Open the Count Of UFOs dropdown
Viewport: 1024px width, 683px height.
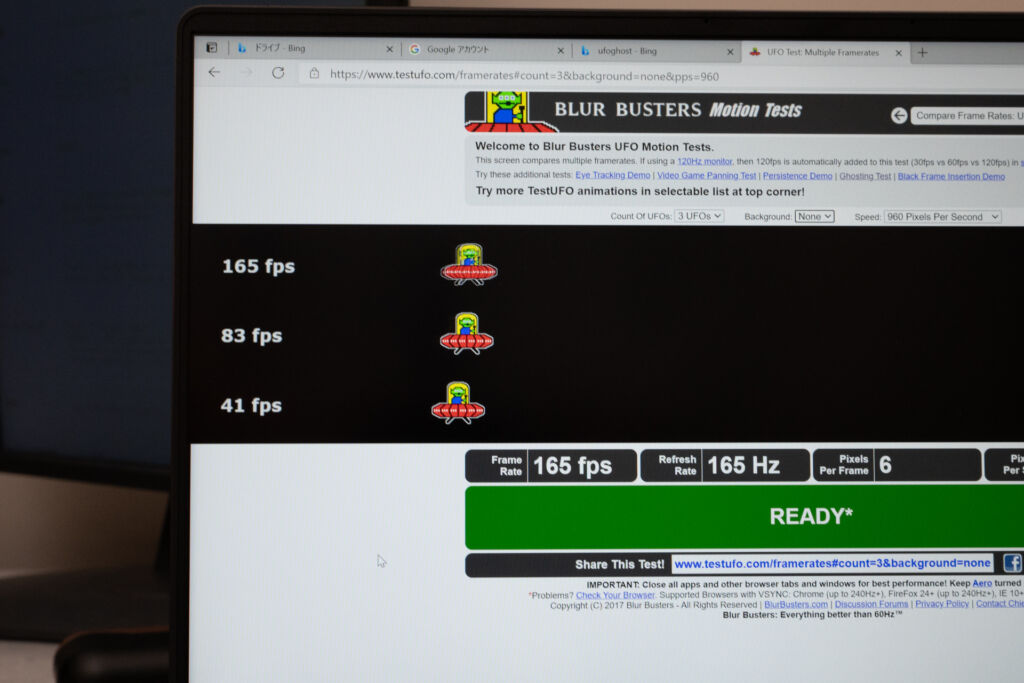pyautogui.click(x=699, y=215)
